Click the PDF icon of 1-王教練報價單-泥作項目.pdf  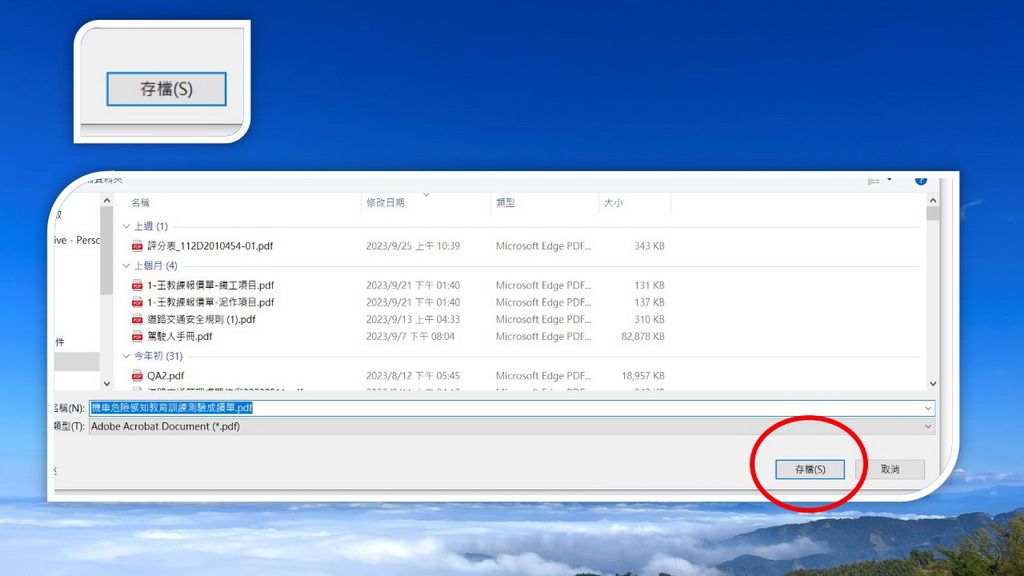[x=138, y=302]
